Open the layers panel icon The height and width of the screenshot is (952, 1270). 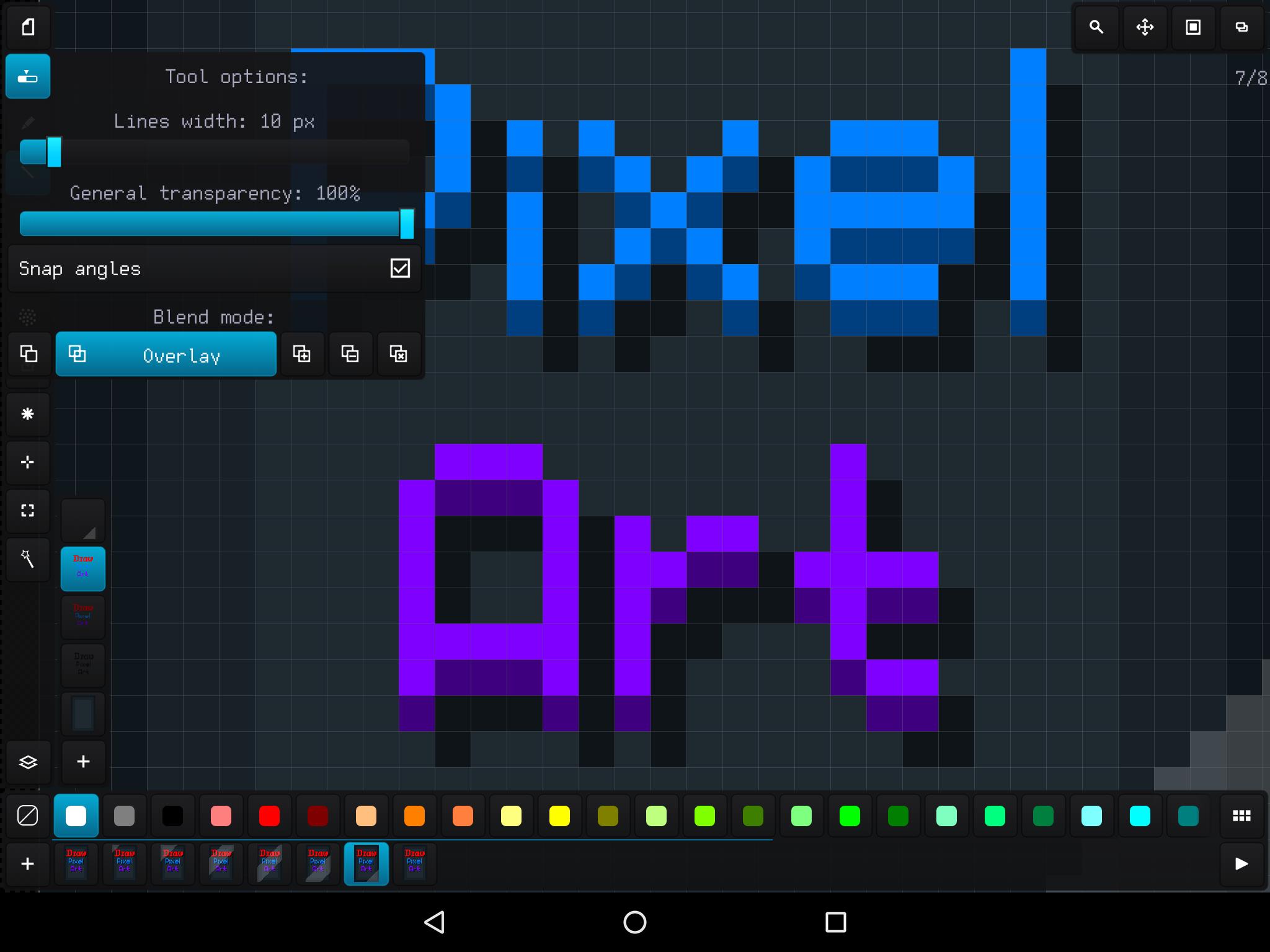[x=28, y=762]
